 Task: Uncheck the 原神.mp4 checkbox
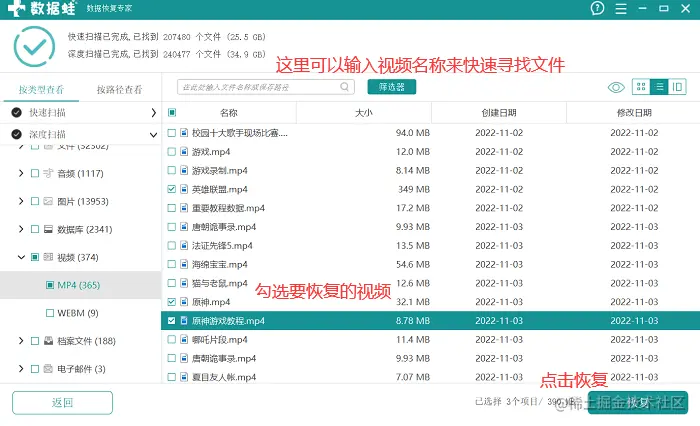coord(171,302)
